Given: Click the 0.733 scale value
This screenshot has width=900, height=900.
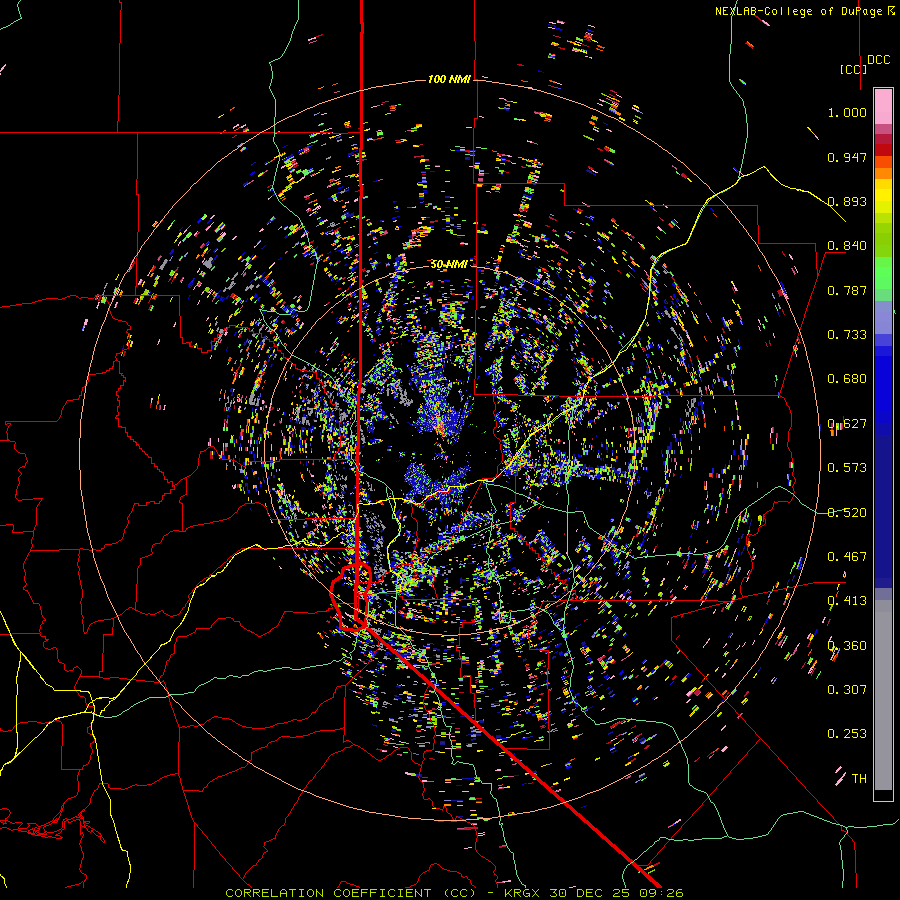Looking at the screenshot, I should click(847, 335).
